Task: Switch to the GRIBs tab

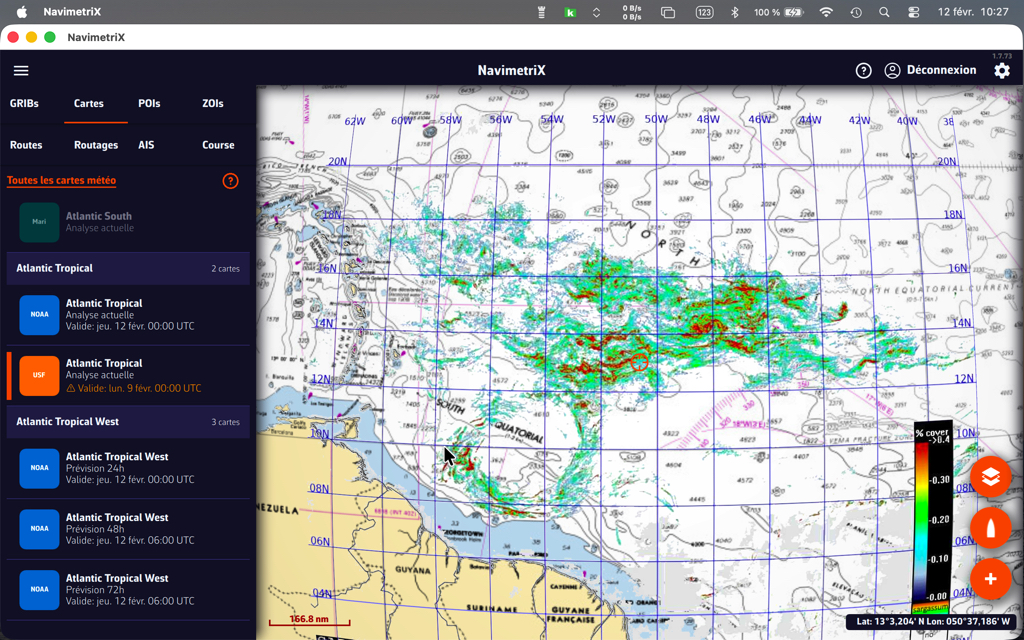Action: 24,104
